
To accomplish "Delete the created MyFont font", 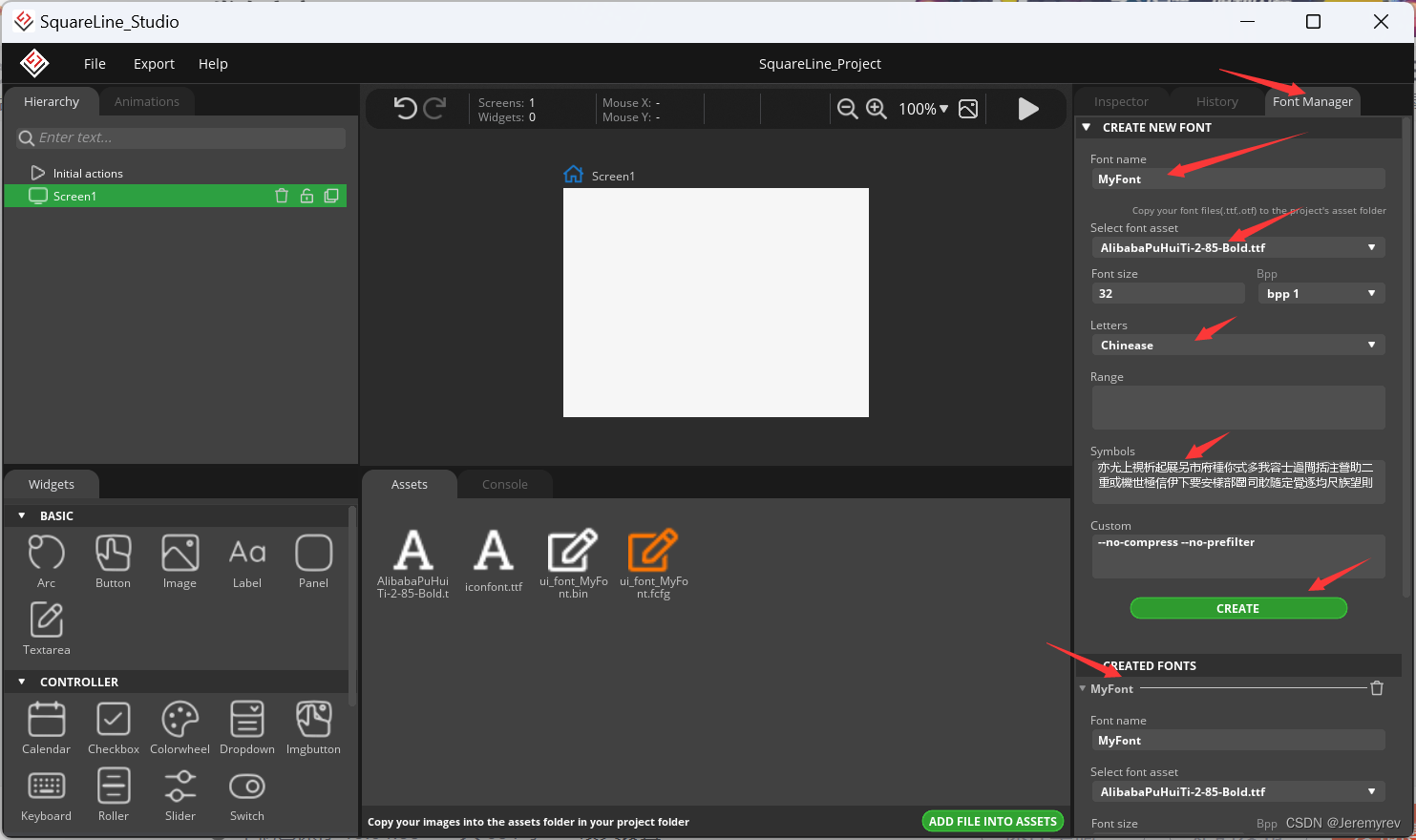I will 1377,688.
